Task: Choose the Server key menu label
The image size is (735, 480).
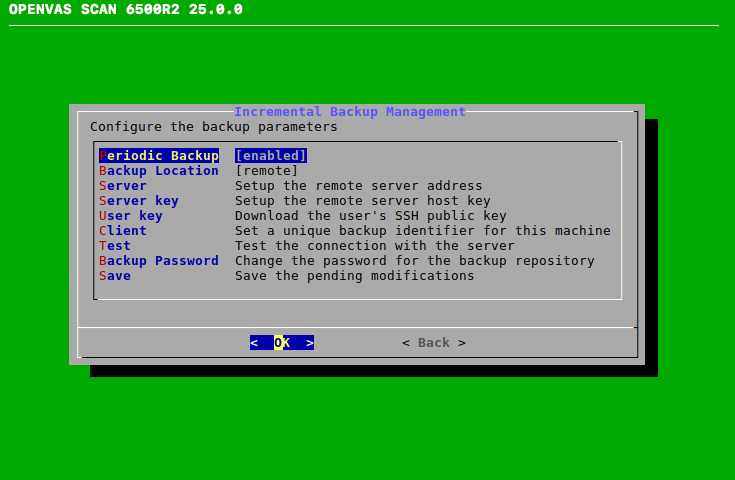Action: [x=139, y=201]
